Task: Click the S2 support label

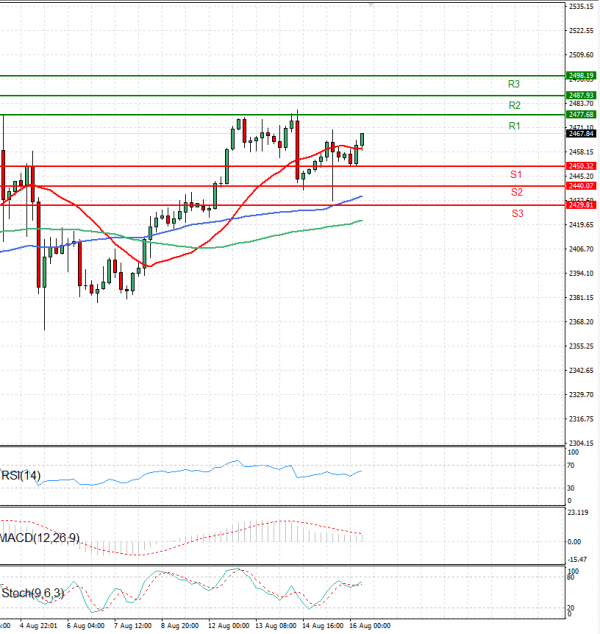Action: pos(517,192)
